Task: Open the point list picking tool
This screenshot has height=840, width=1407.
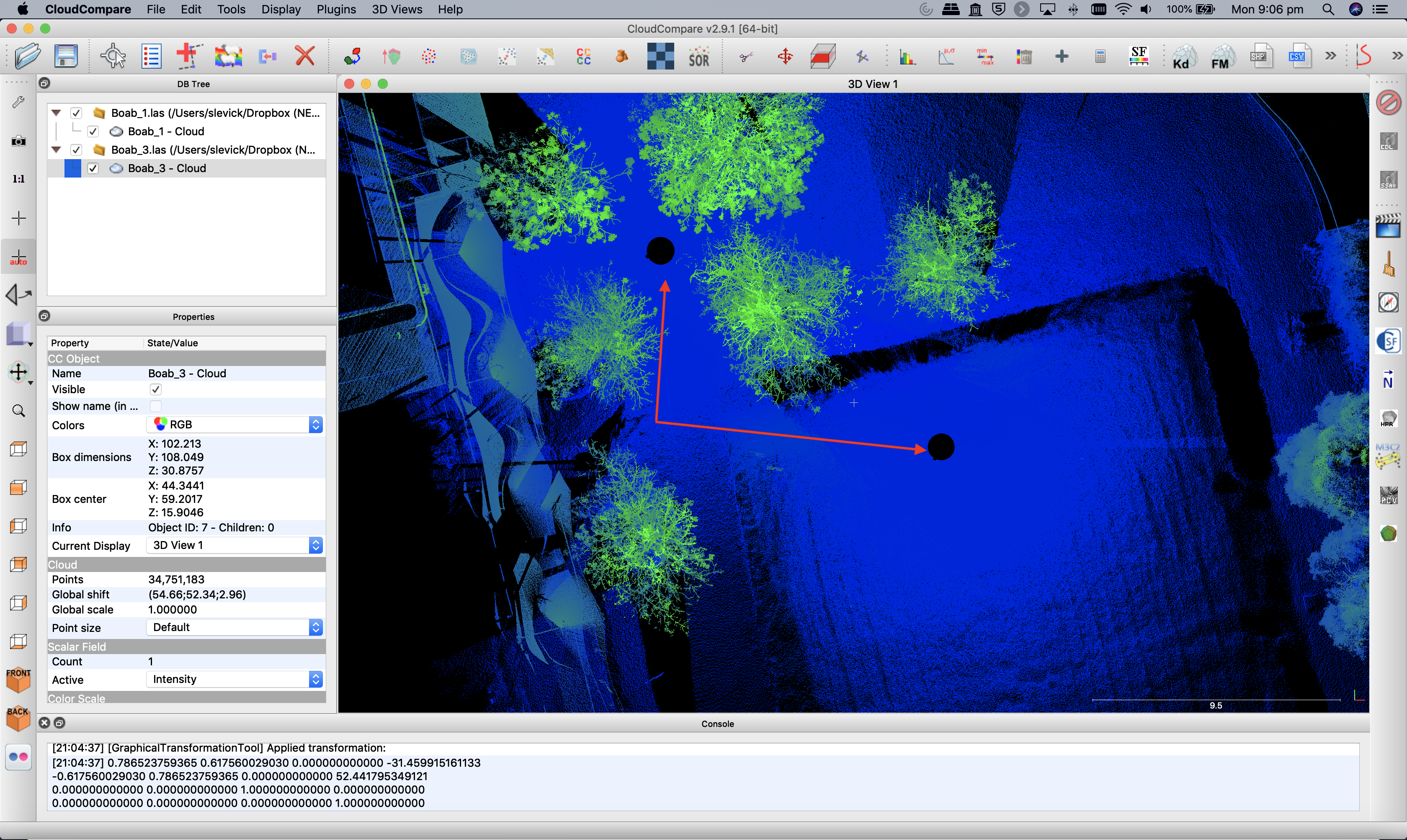Action: (x=151, y=56)
